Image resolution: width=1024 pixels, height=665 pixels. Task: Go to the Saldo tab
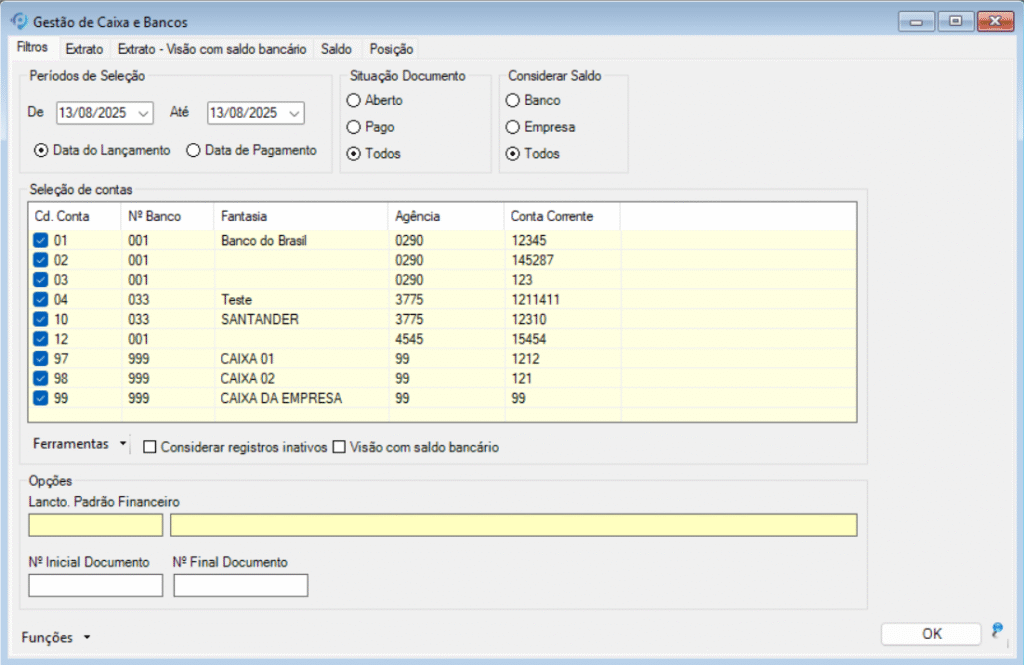pos(336,48)
